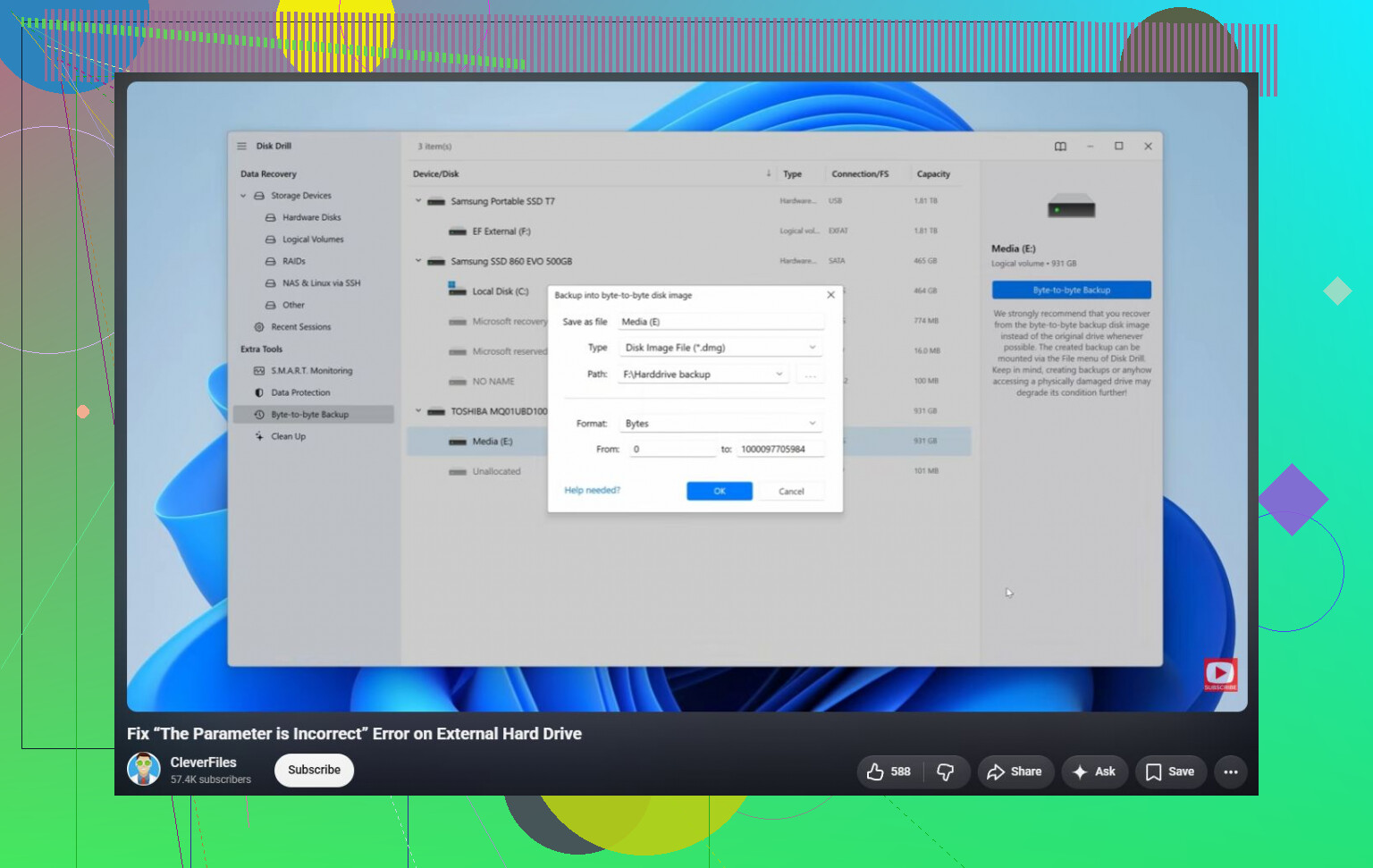Cancel the backup dialog

point(791,492)
